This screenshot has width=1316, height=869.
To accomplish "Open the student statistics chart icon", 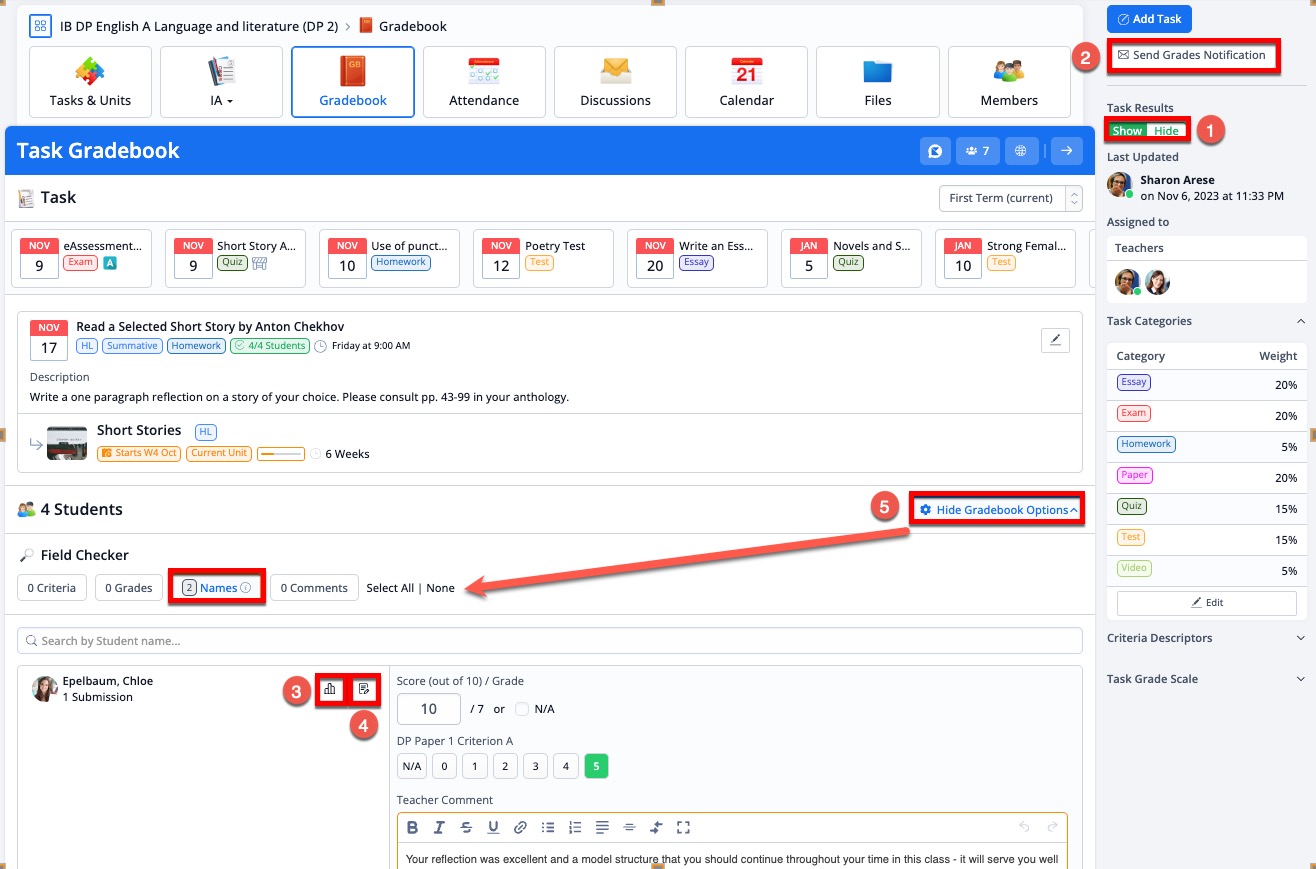I will pos(329,689).
